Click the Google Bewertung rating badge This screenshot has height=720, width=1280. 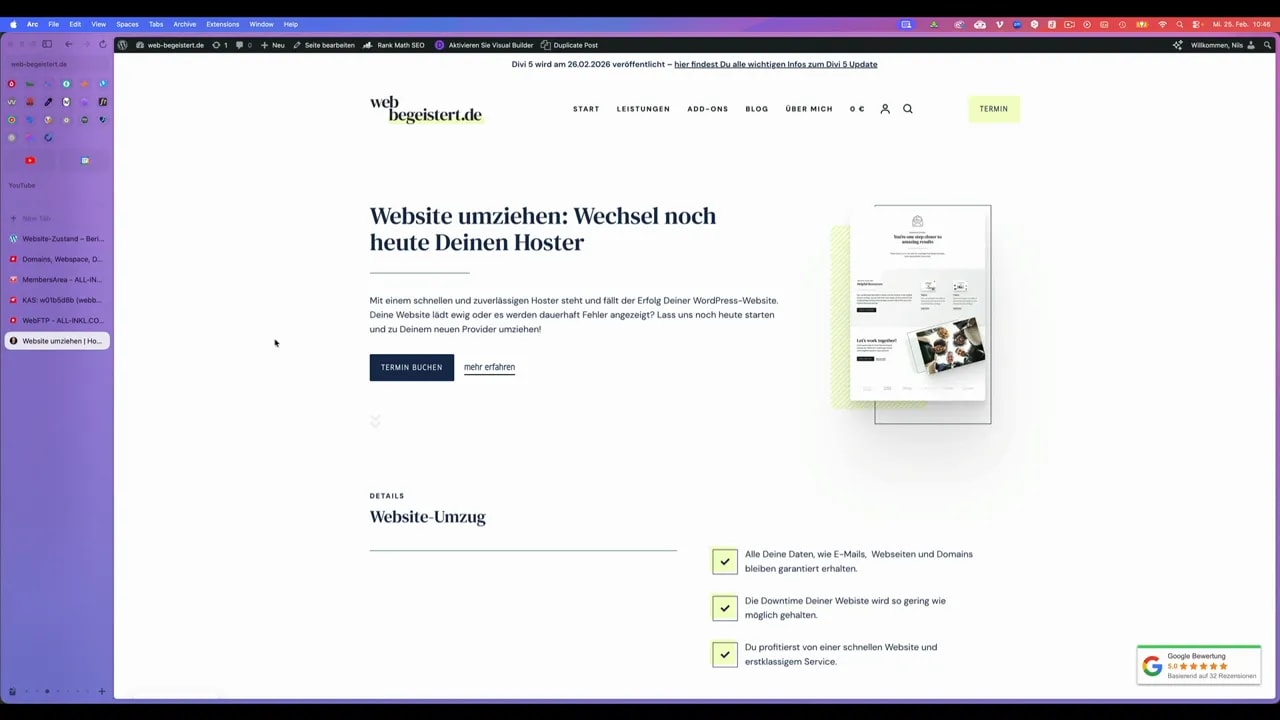[x=1198, y=664]
